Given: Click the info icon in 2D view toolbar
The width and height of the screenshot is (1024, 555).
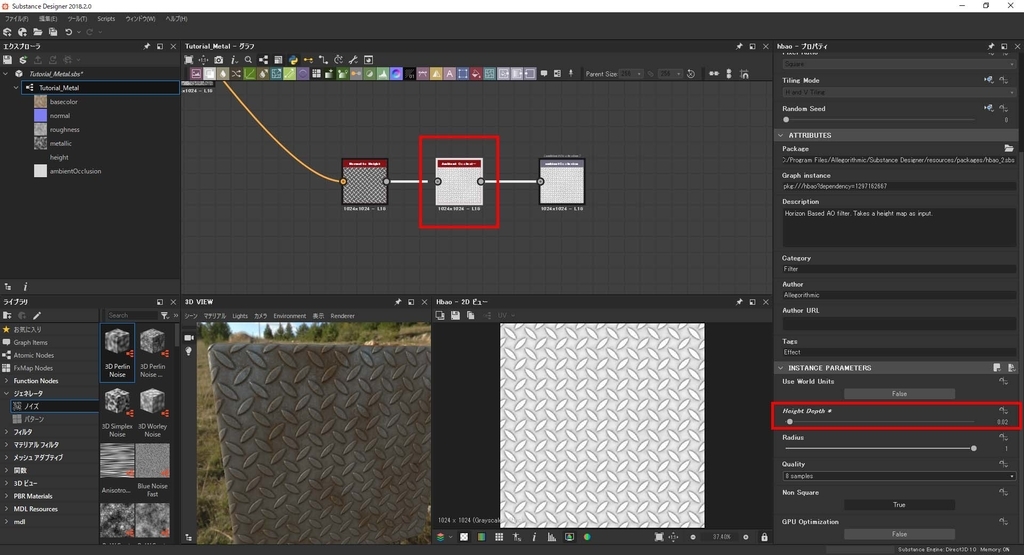Looking at the screenshot, I should tap(534, 537).
